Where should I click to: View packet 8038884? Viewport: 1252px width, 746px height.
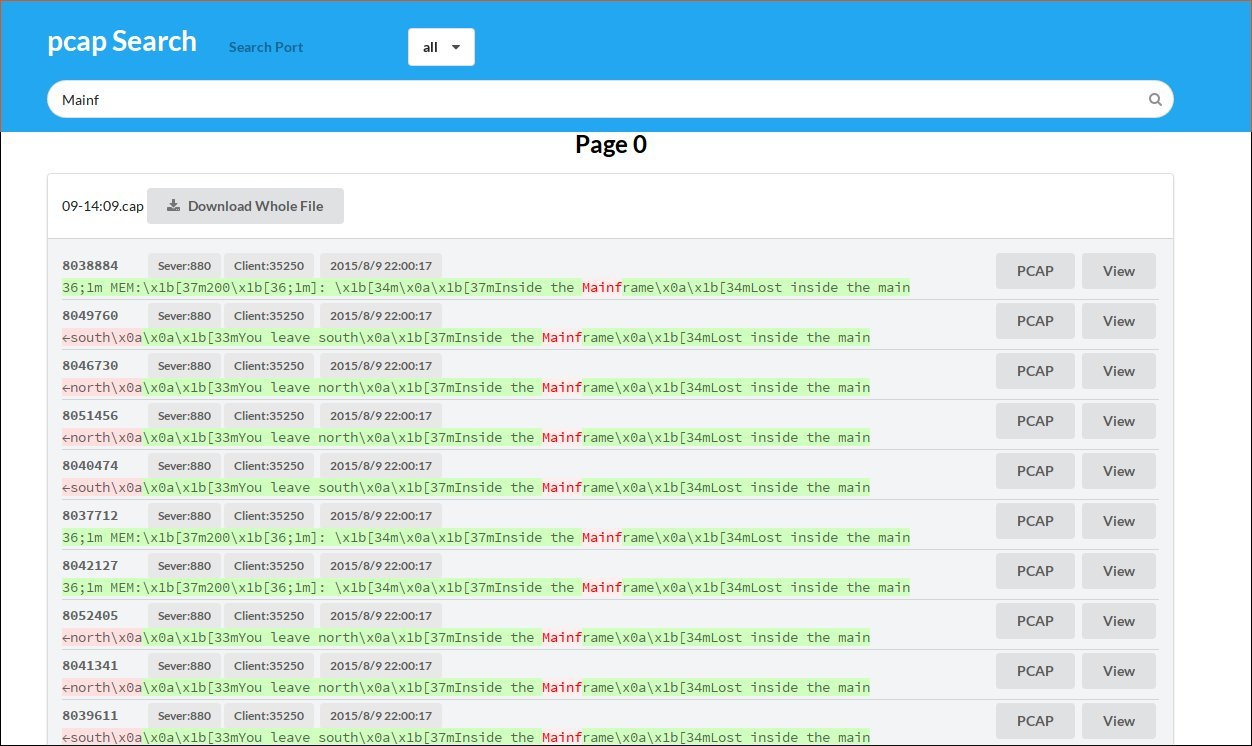[1119, 271]
